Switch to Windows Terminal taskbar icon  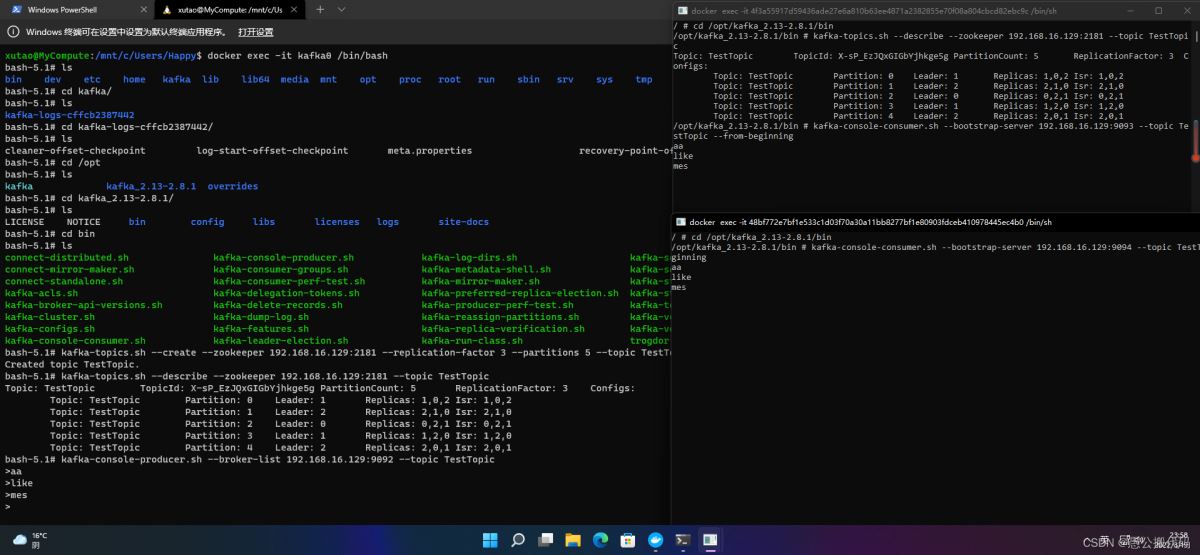pos(682,540)
